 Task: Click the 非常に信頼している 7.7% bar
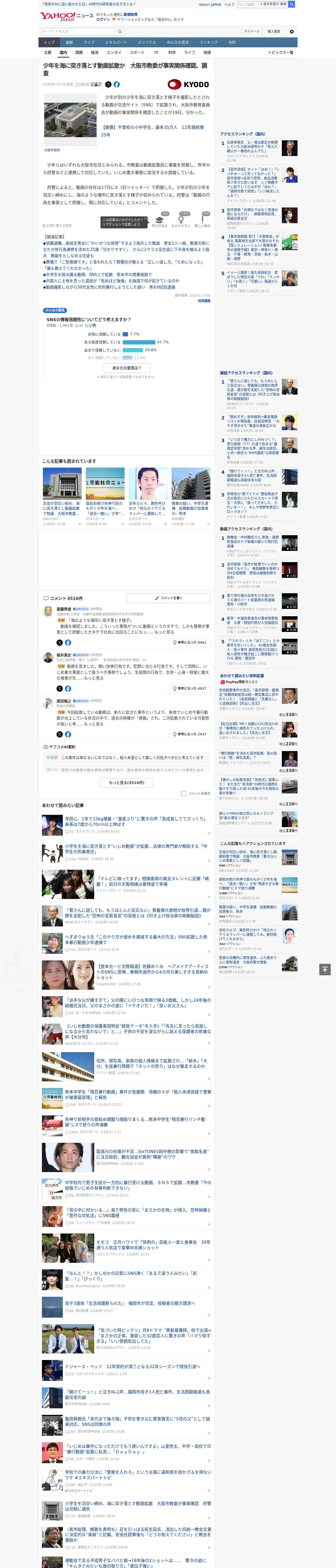(x=125, y=334)
